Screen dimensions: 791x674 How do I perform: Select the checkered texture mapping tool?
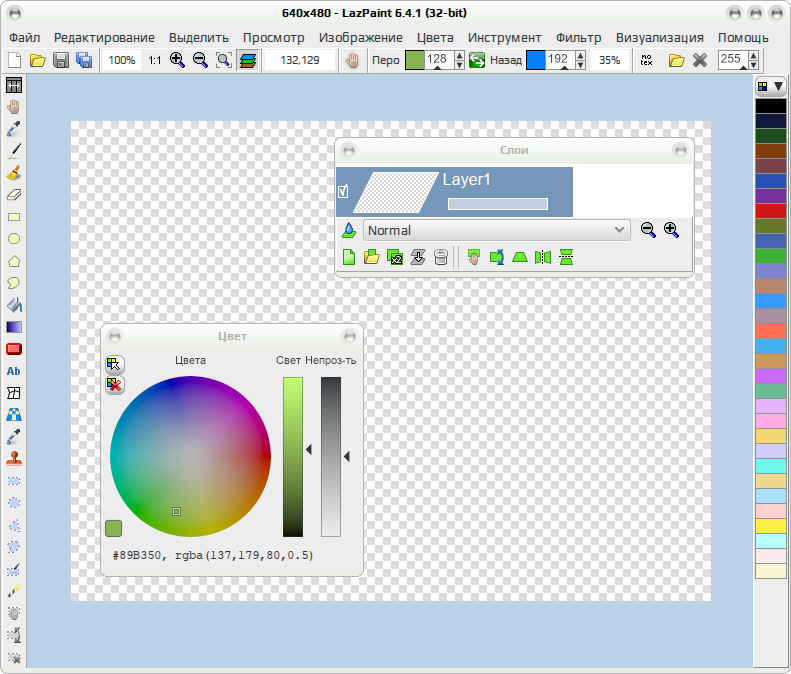pyautogui.click(x=14, y=415)
